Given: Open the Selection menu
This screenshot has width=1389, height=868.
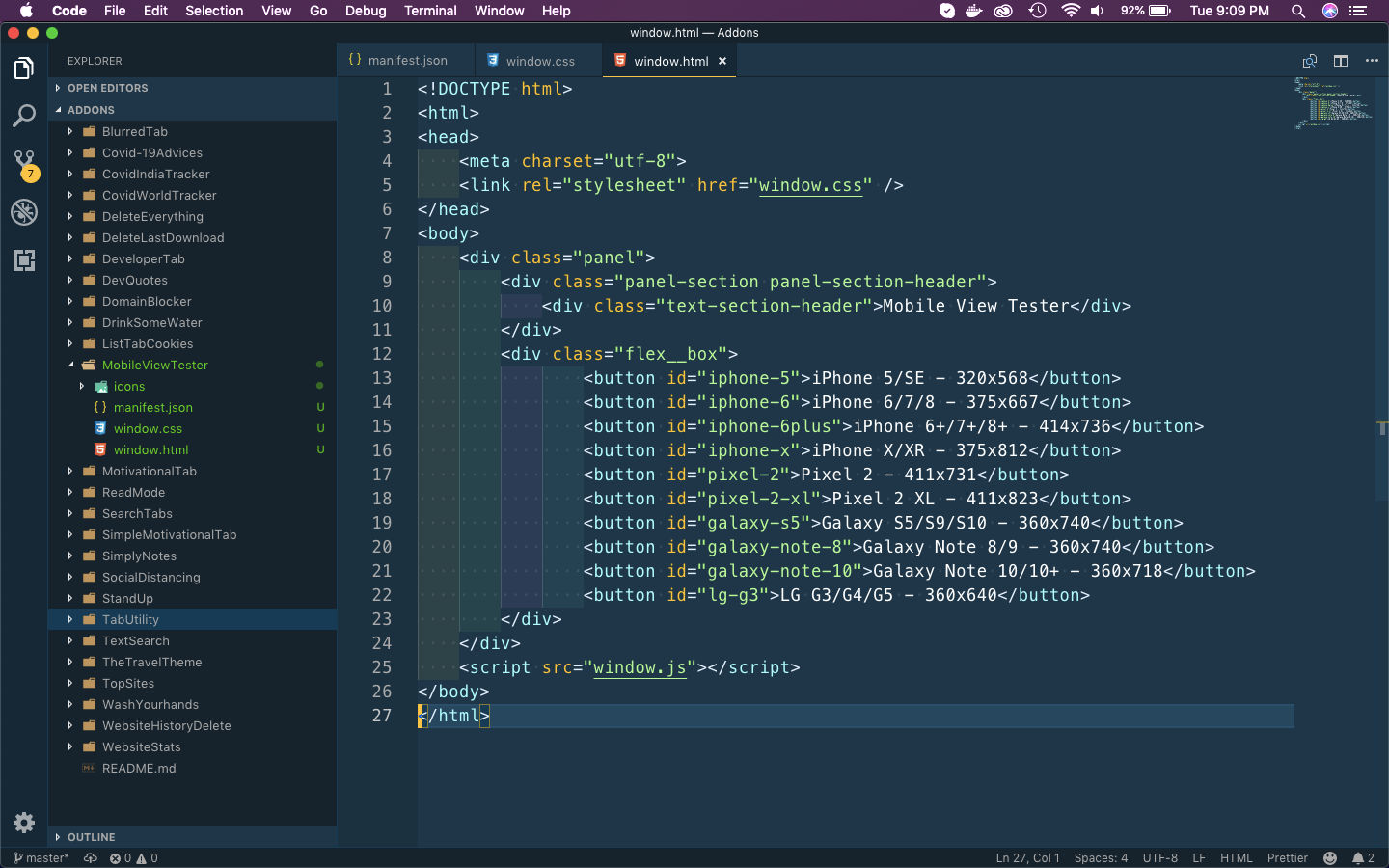Looking at the screenshot, I should pos(214,11).
